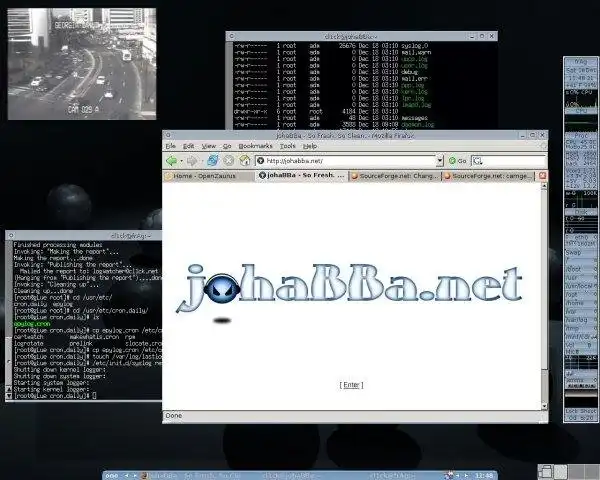Open the Forward button history dropdown arrow
The height and width of the screenshot is (480, 600).
pos(202,161)
